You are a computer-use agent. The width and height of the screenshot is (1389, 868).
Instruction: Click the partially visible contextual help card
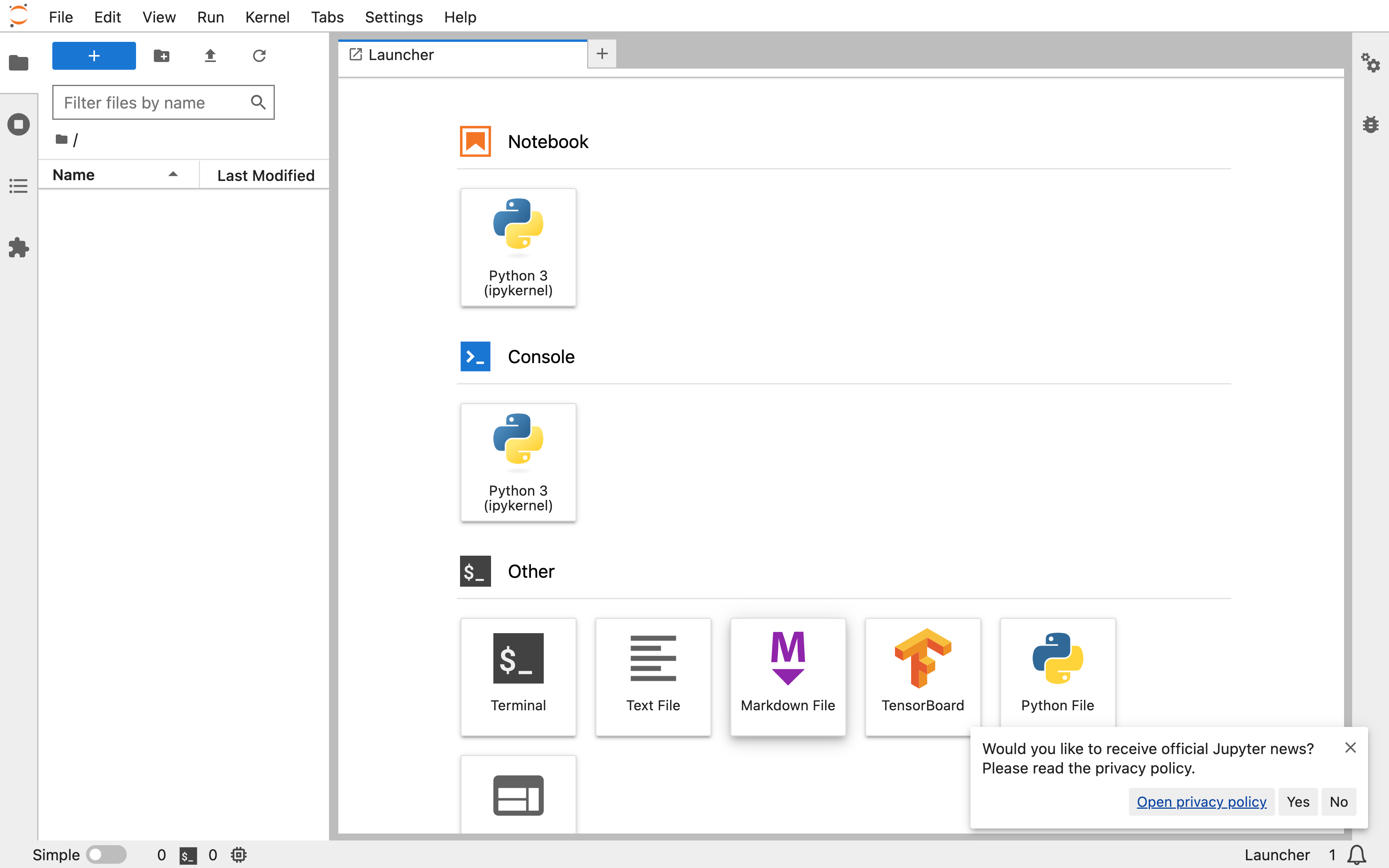click(x=518, y=795)
